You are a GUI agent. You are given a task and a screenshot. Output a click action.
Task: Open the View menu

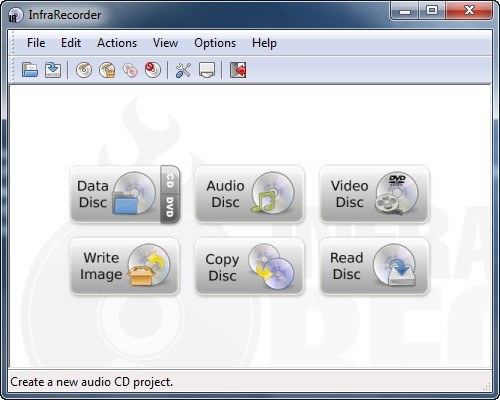click(x=165, y=43)
